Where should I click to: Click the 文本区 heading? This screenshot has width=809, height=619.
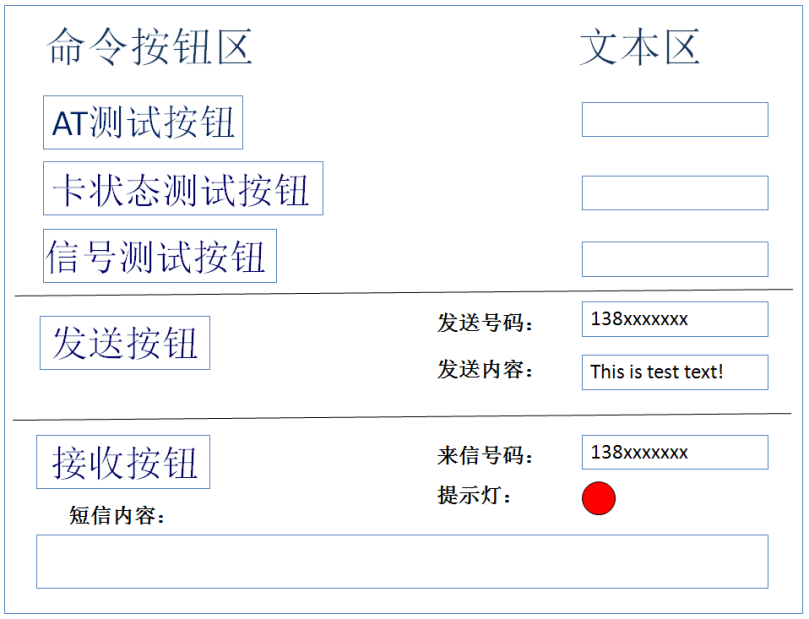point(640,47)
